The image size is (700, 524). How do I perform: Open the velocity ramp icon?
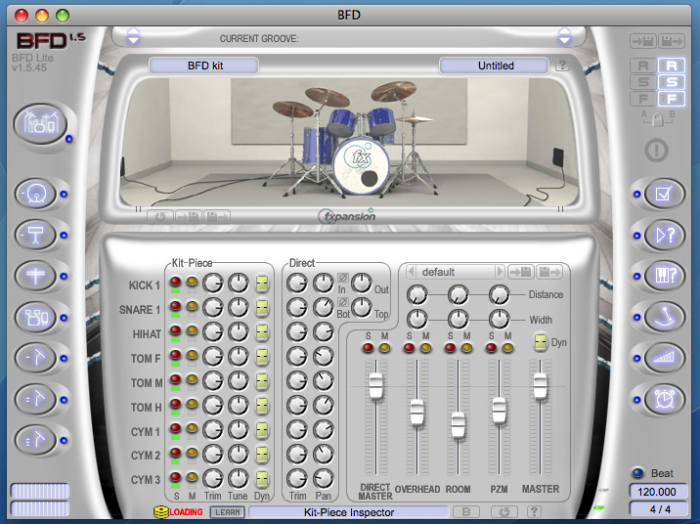(664, 358)
